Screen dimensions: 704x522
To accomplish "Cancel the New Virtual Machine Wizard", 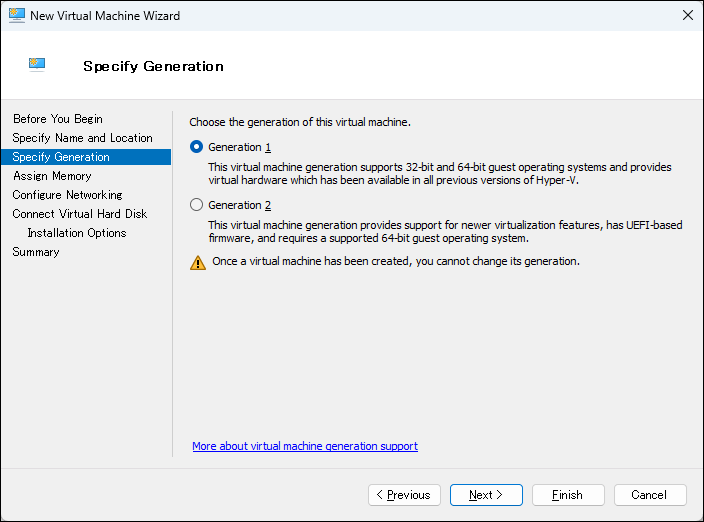I will point(648,495).
